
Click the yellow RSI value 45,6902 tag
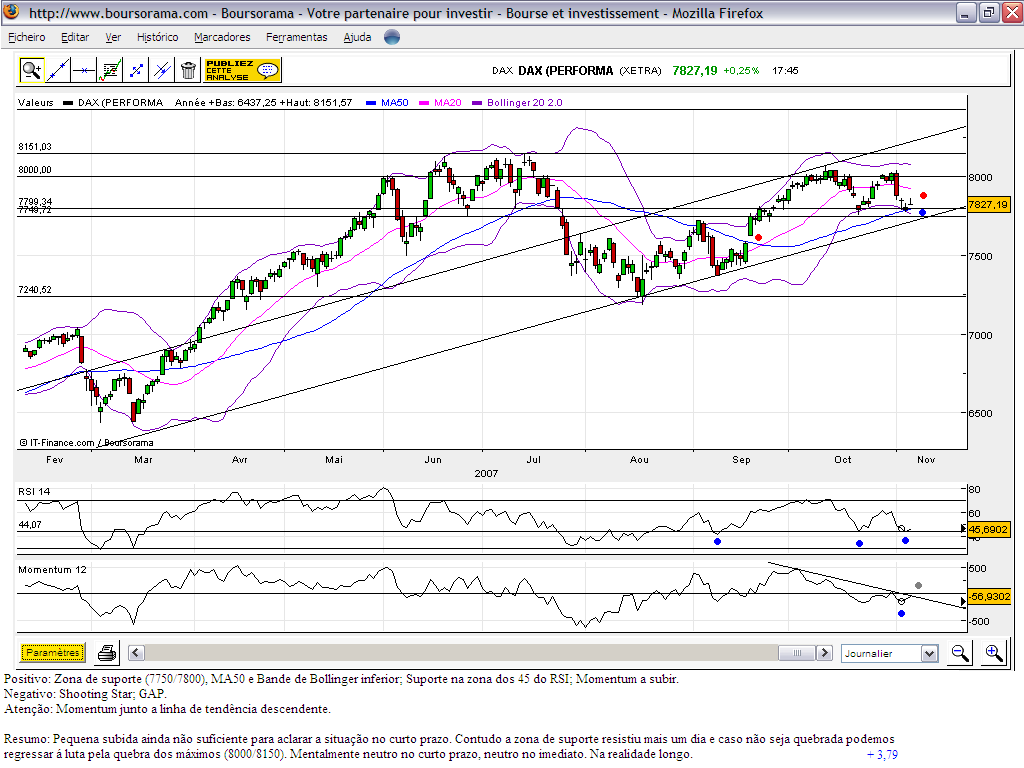(988, 529)
